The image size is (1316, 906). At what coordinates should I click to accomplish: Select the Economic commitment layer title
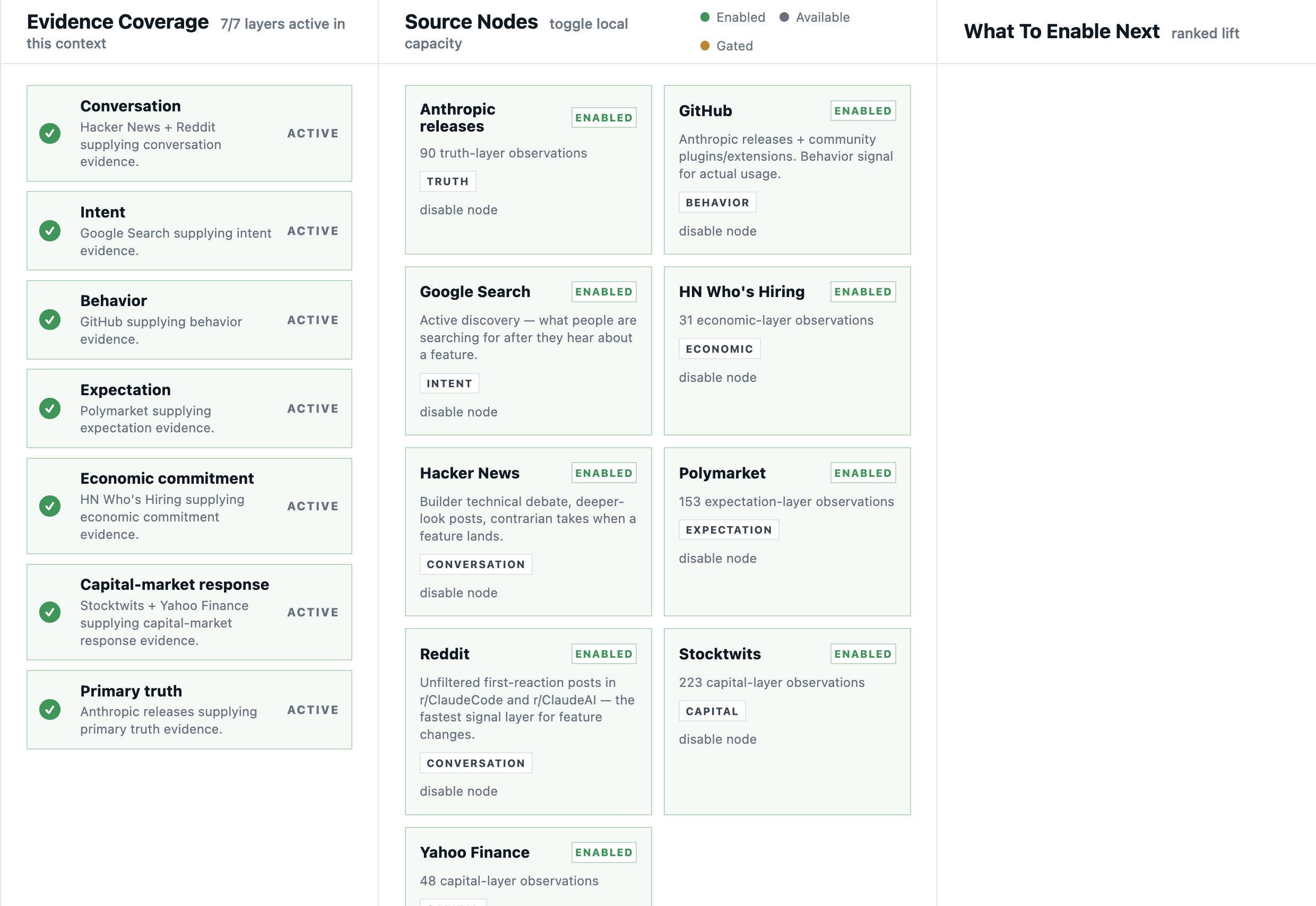tap(167, 478)
